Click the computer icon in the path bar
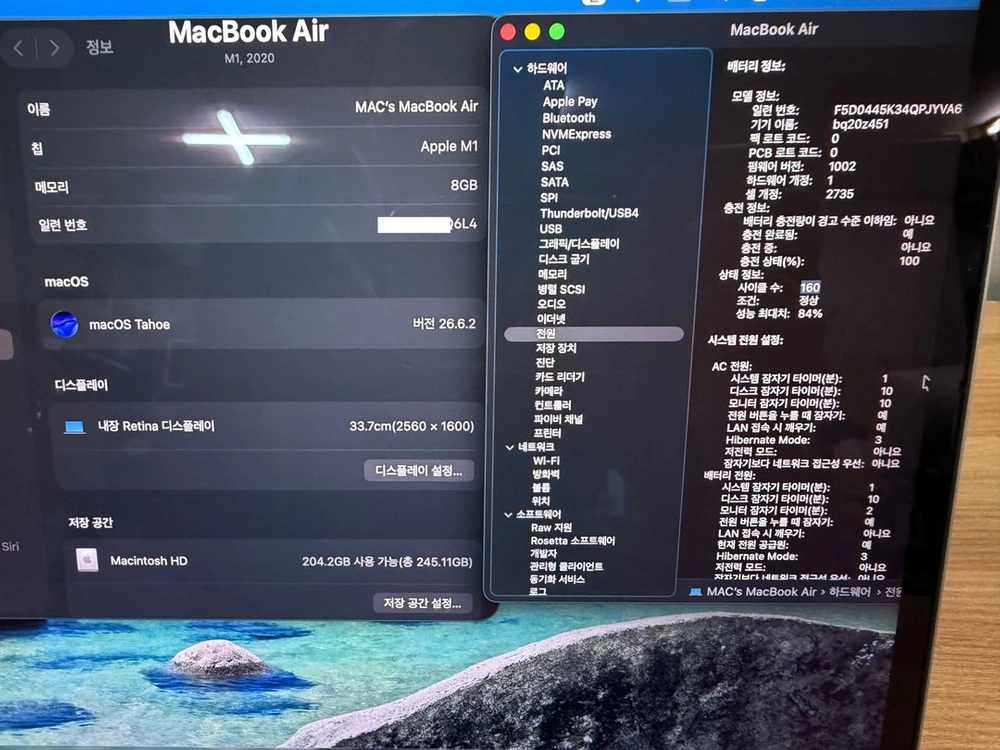 pos(696,592)
